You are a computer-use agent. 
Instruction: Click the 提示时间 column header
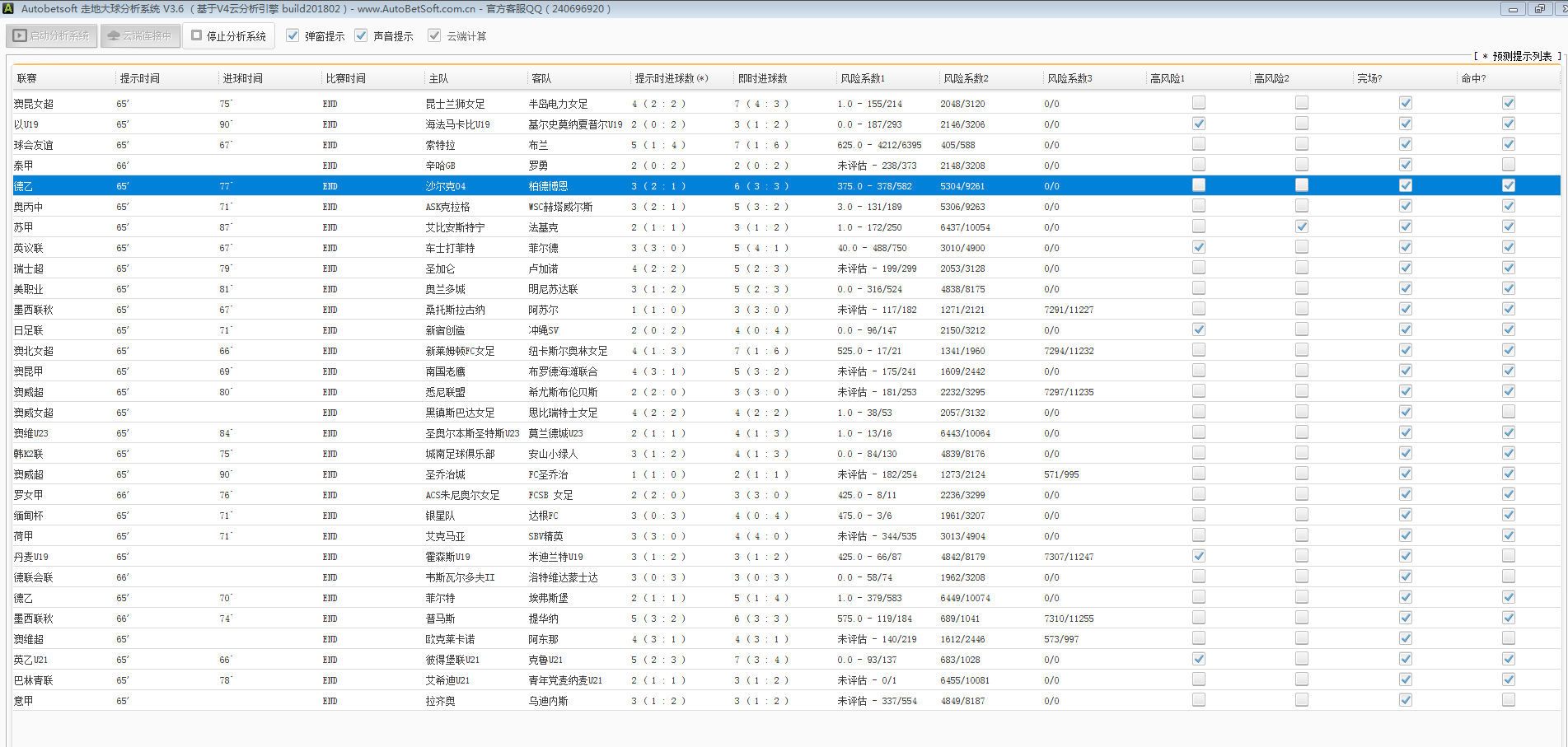(140, 78)
